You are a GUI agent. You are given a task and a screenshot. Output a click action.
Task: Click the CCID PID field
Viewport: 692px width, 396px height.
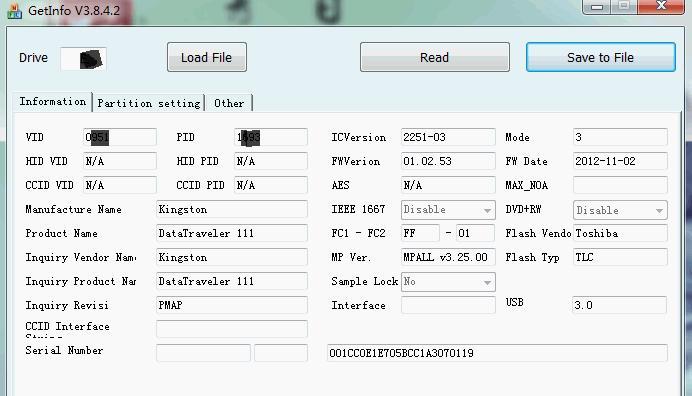271,185
